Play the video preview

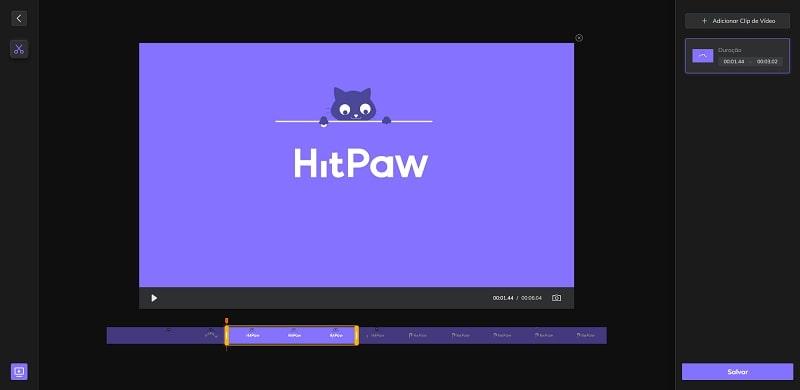pos(154,298)
